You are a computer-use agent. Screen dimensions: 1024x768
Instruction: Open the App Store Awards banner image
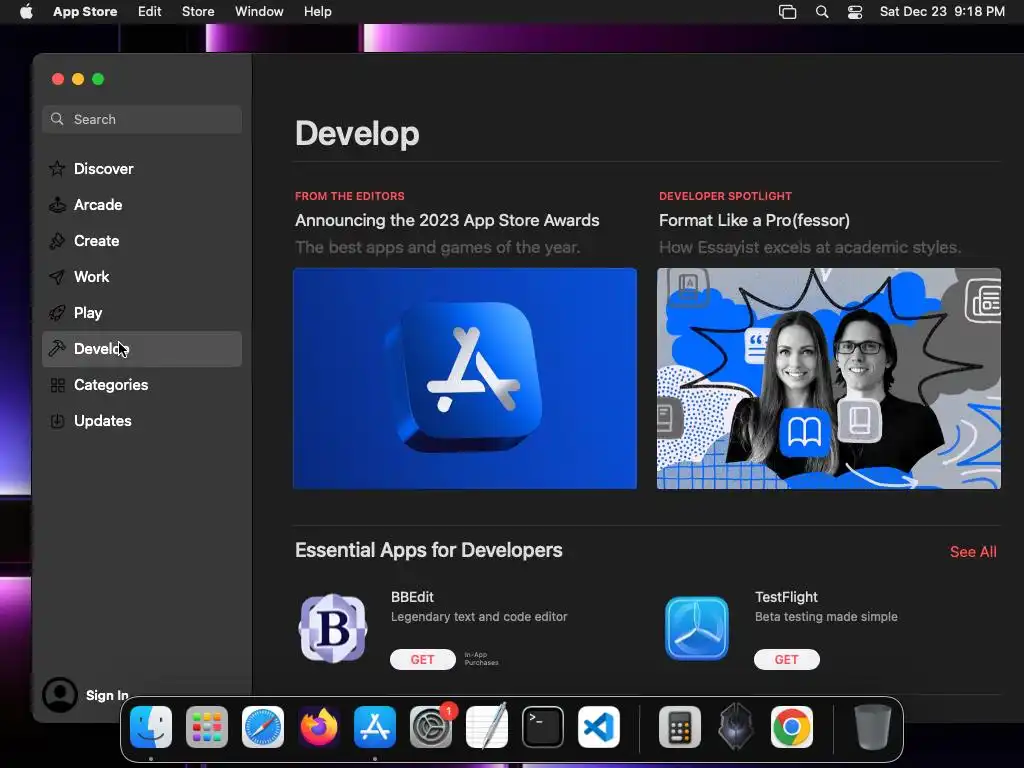(x=465, y=378)
